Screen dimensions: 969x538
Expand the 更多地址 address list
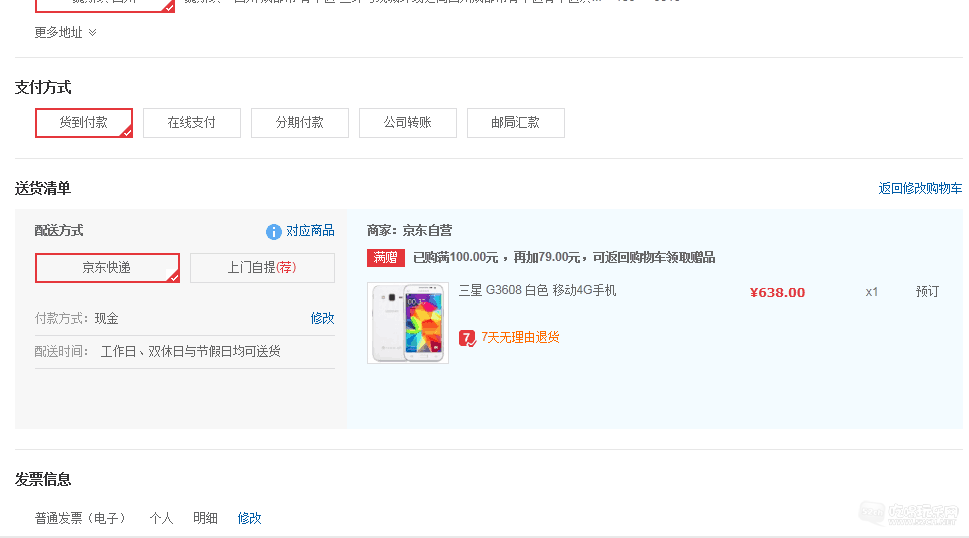click(65, 32)
